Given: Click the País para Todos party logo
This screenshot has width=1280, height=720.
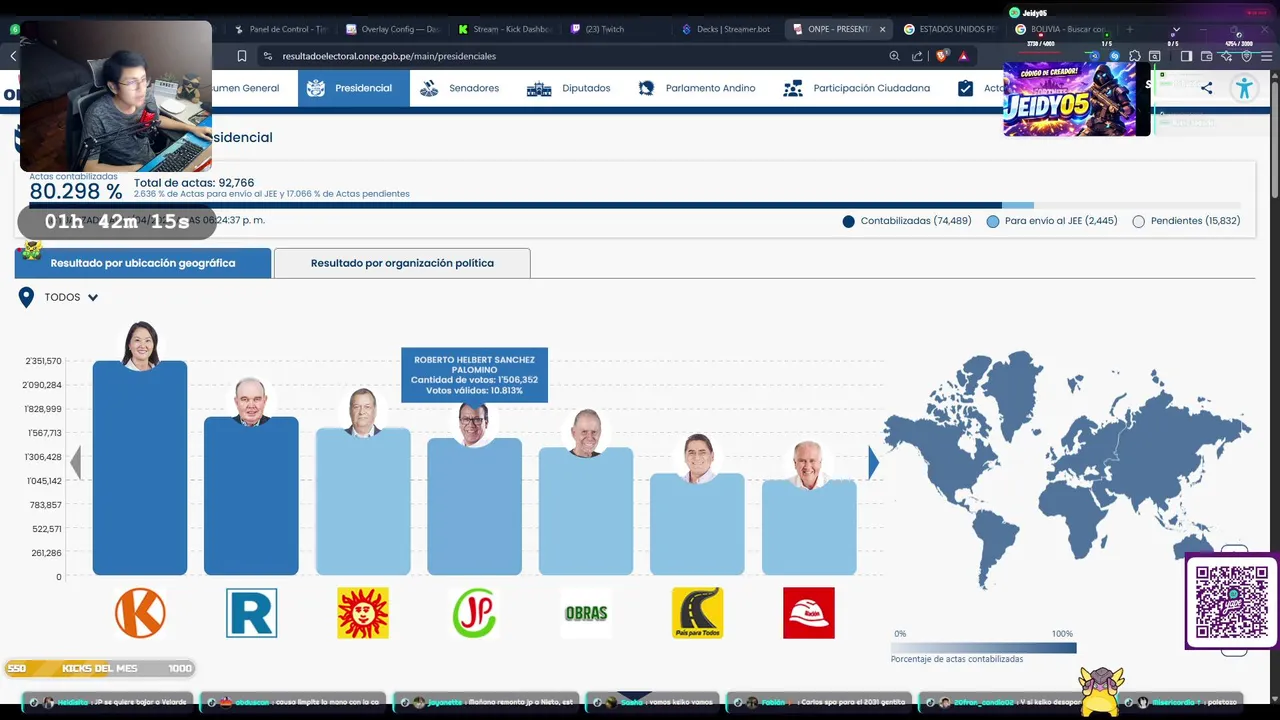Looking at the screenshot, I should tap(697, 612).
